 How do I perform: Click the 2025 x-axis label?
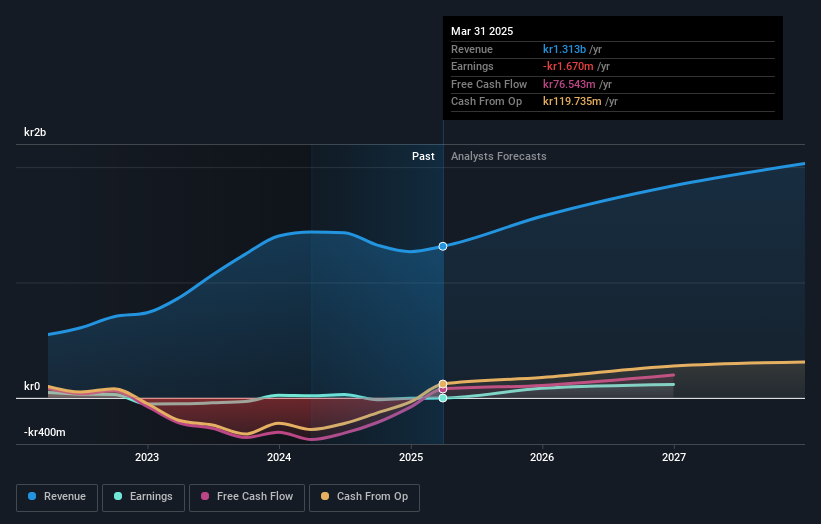(x=411, y=457)
